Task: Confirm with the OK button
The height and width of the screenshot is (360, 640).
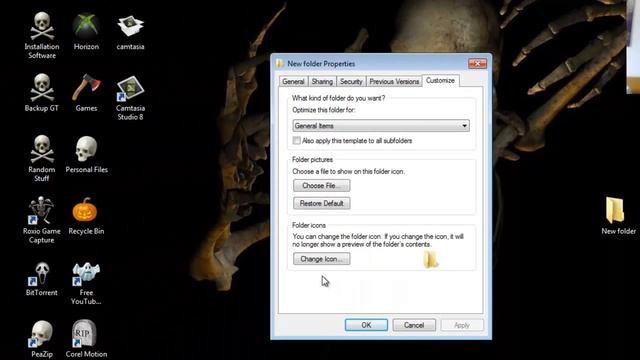Action: (366, 325)
